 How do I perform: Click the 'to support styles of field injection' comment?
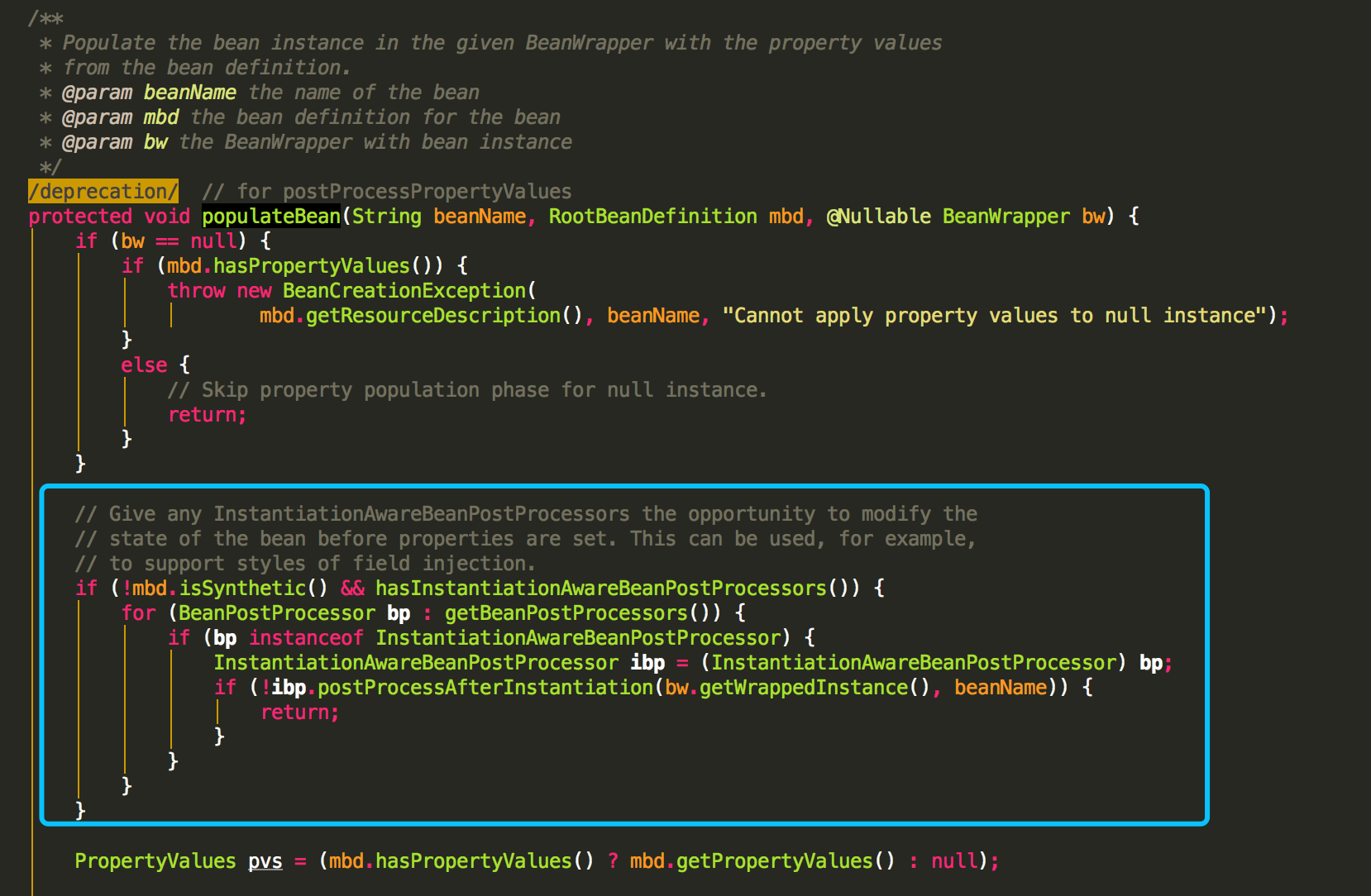click(x=305, y=564)
